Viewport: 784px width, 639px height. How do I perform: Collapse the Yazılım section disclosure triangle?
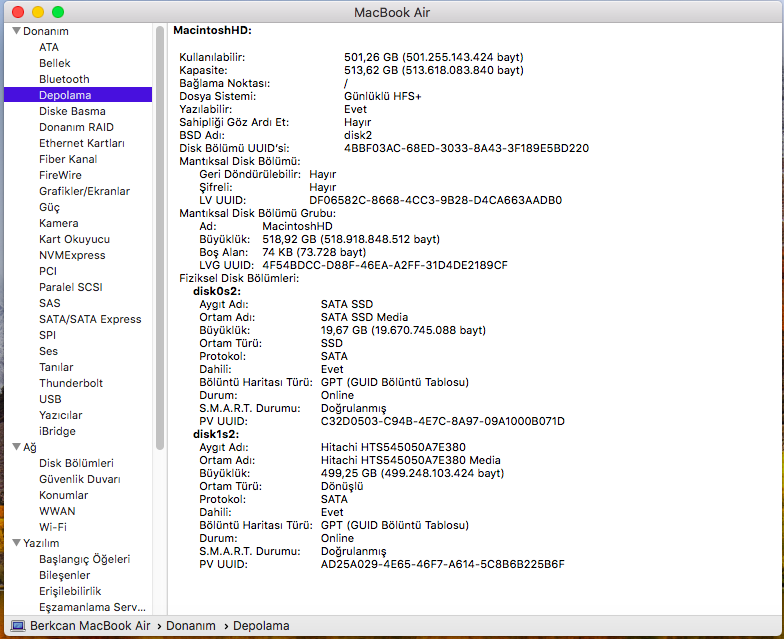pos(16,543)
